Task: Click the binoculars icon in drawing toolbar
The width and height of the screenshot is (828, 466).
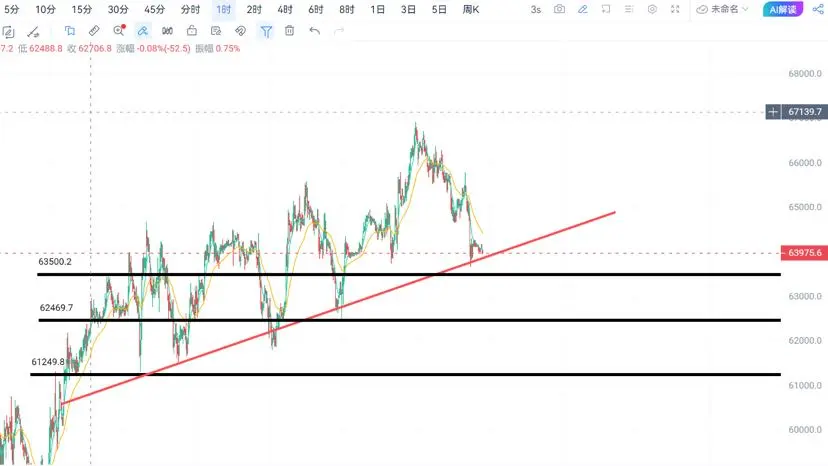Action: tap(167, 31)
